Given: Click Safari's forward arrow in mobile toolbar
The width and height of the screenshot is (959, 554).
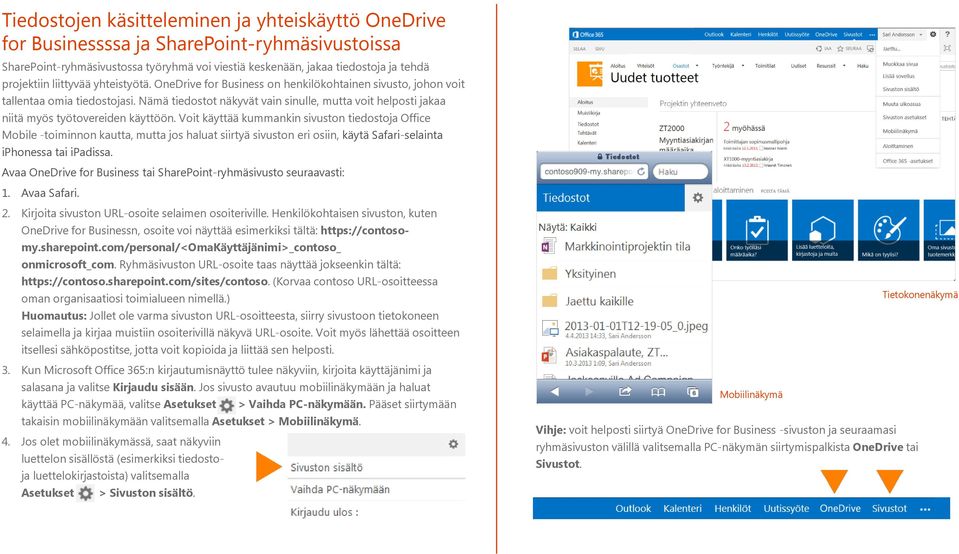Looking at the screenshot, I should 589,392.
